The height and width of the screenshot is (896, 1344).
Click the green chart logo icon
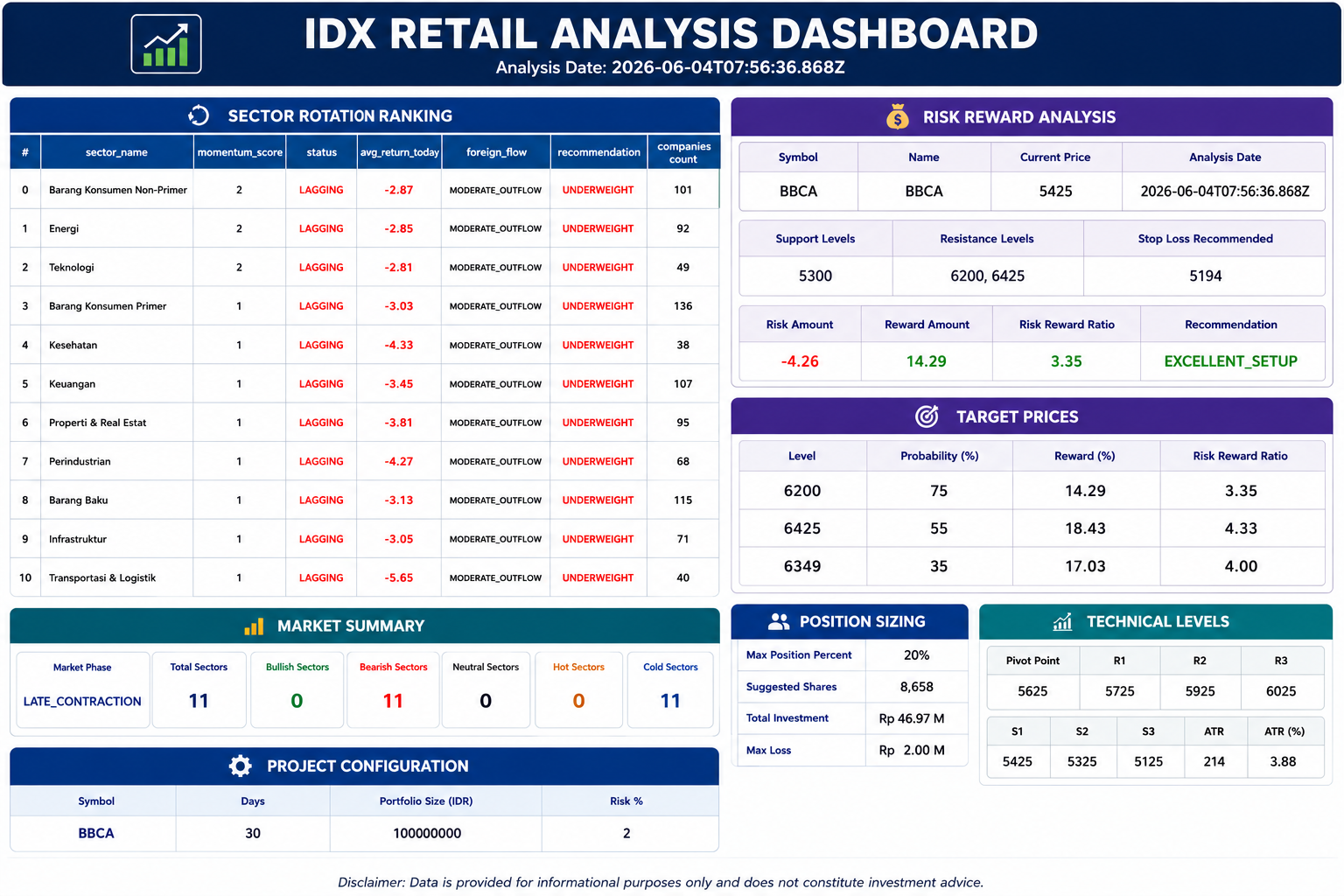click(x=166, y=44)
